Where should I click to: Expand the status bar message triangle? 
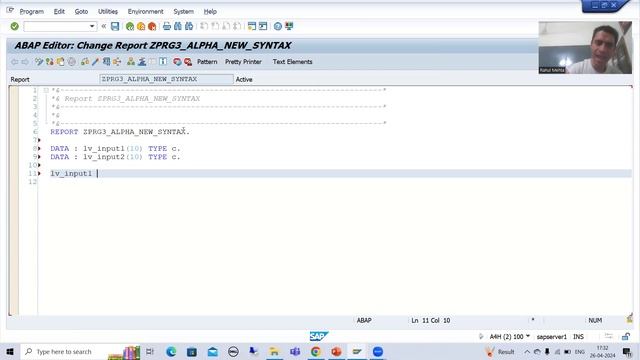tap(481, 337)
